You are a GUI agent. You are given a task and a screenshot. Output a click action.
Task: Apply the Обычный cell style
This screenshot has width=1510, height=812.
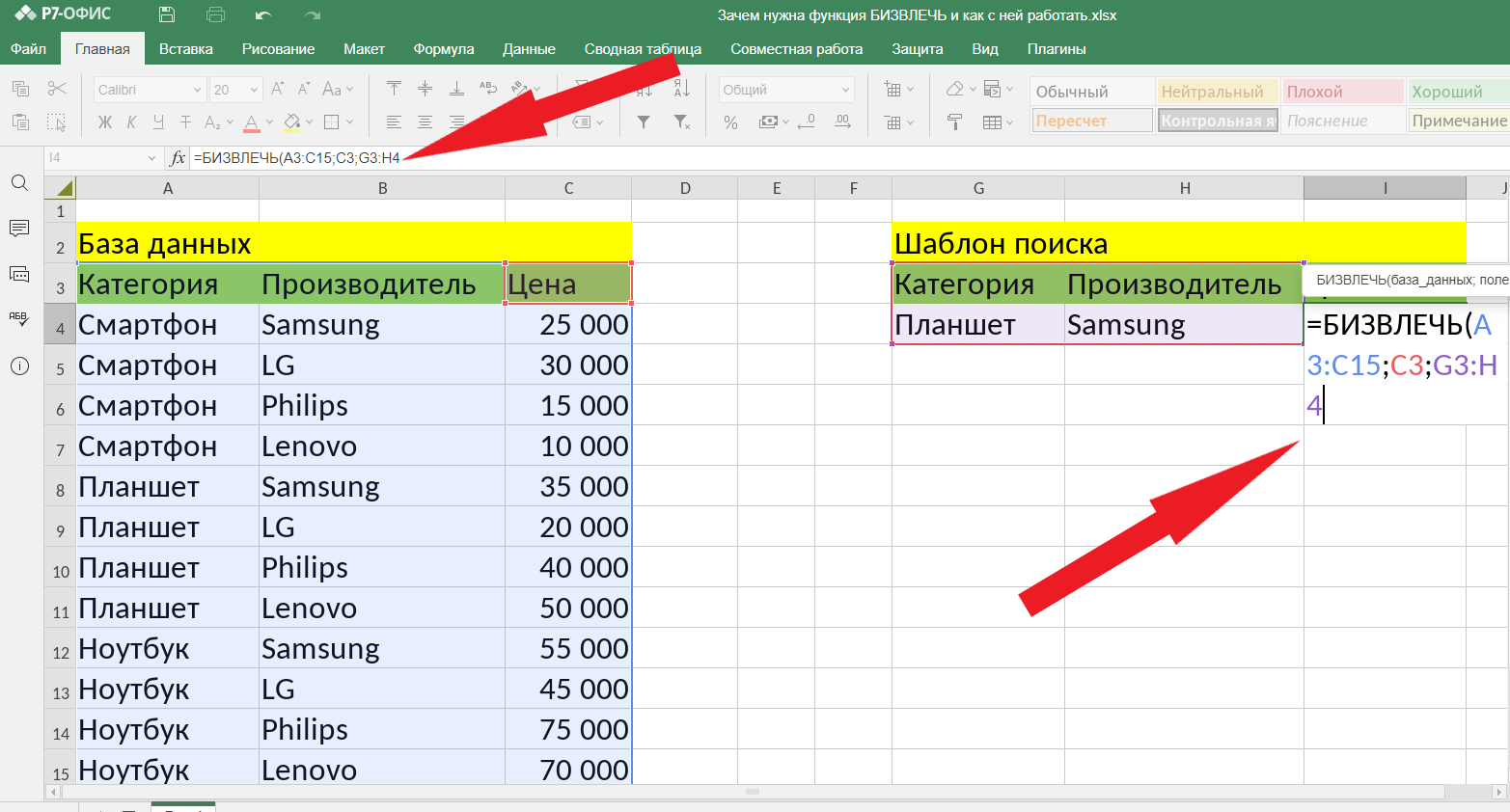pyautogui.click(x=1092, y=92)
